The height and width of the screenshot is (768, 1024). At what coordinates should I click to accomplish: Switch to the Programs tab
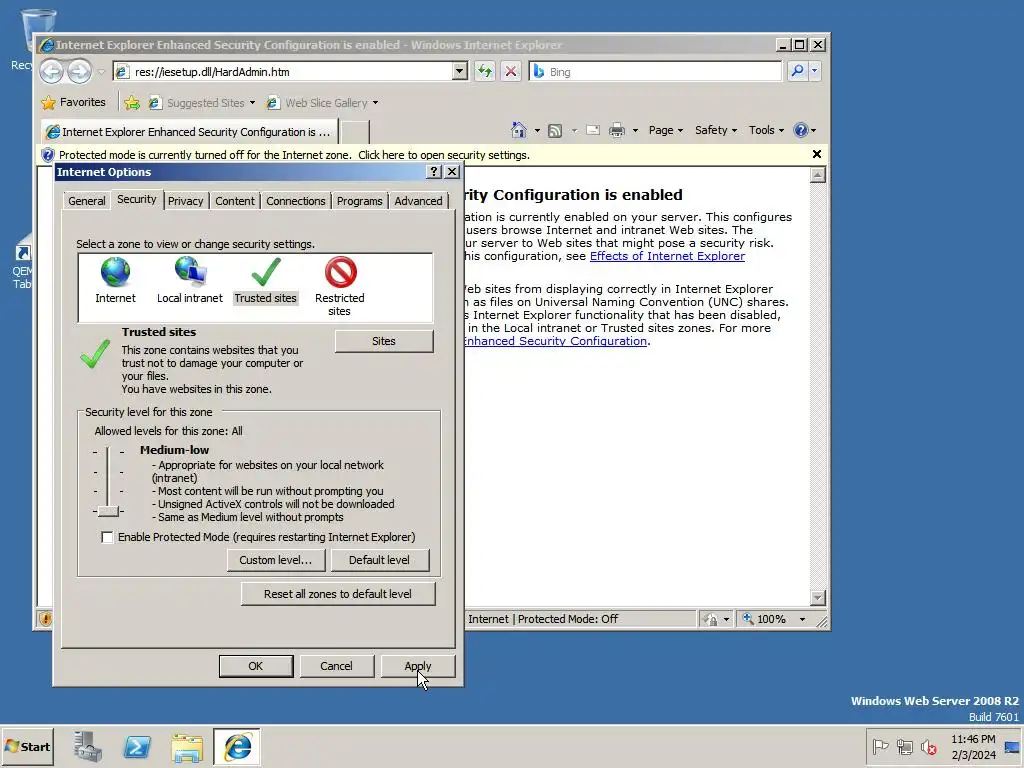[x=360, y=201]
